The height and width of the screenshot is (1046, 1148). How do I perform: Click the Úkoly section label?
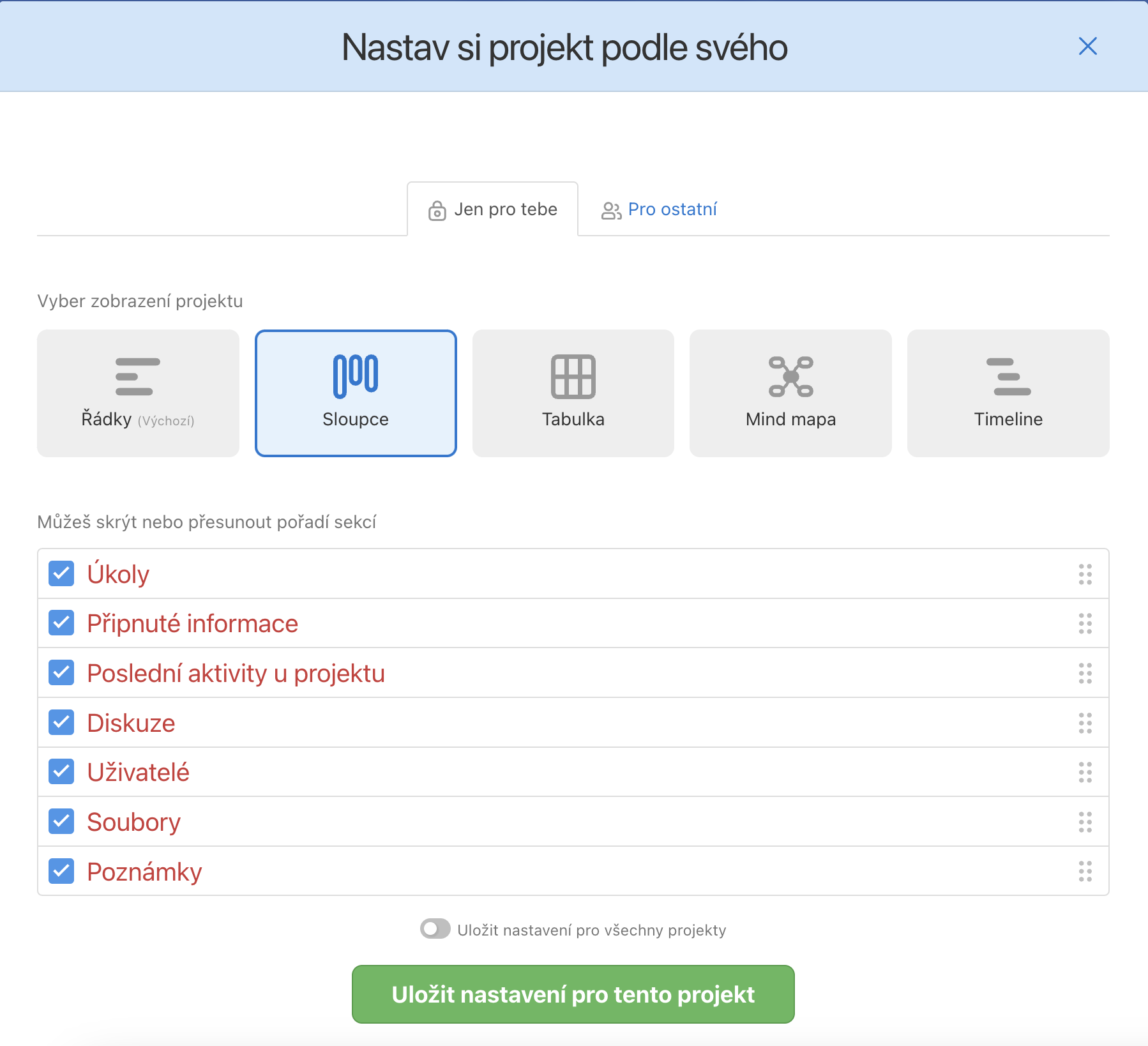point(118,574)
